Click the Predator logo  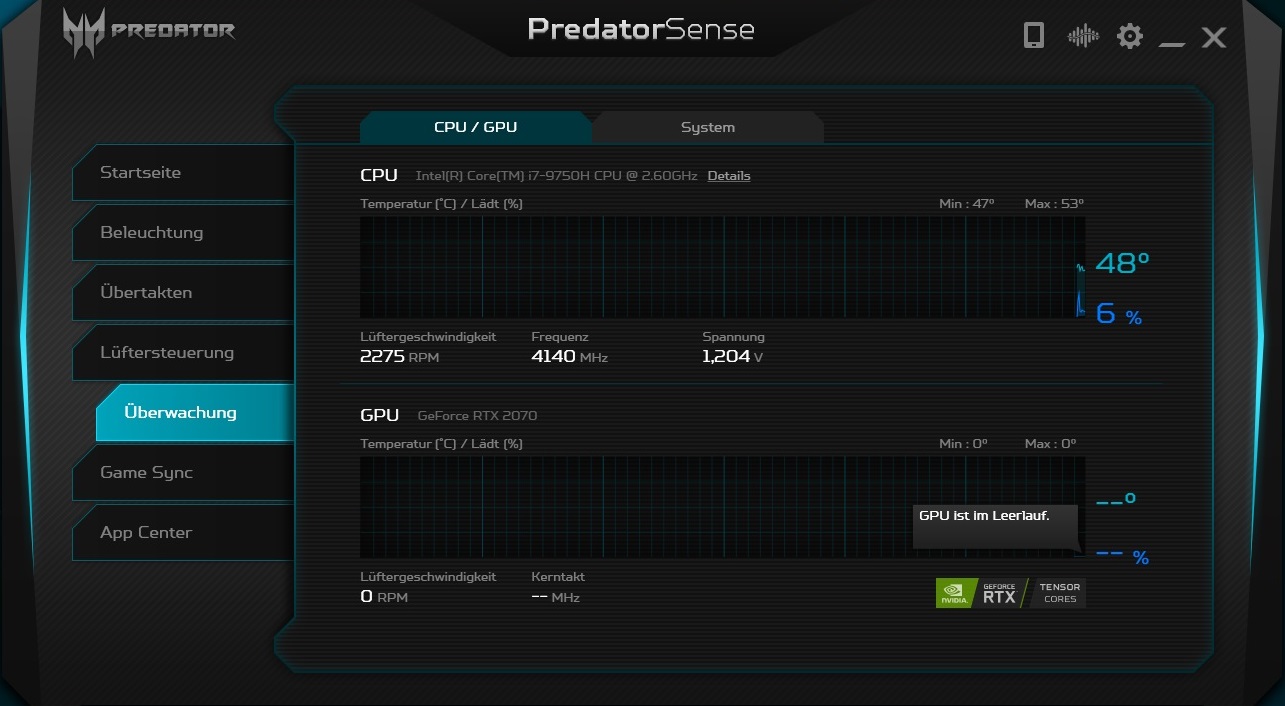tap(148, 31)
